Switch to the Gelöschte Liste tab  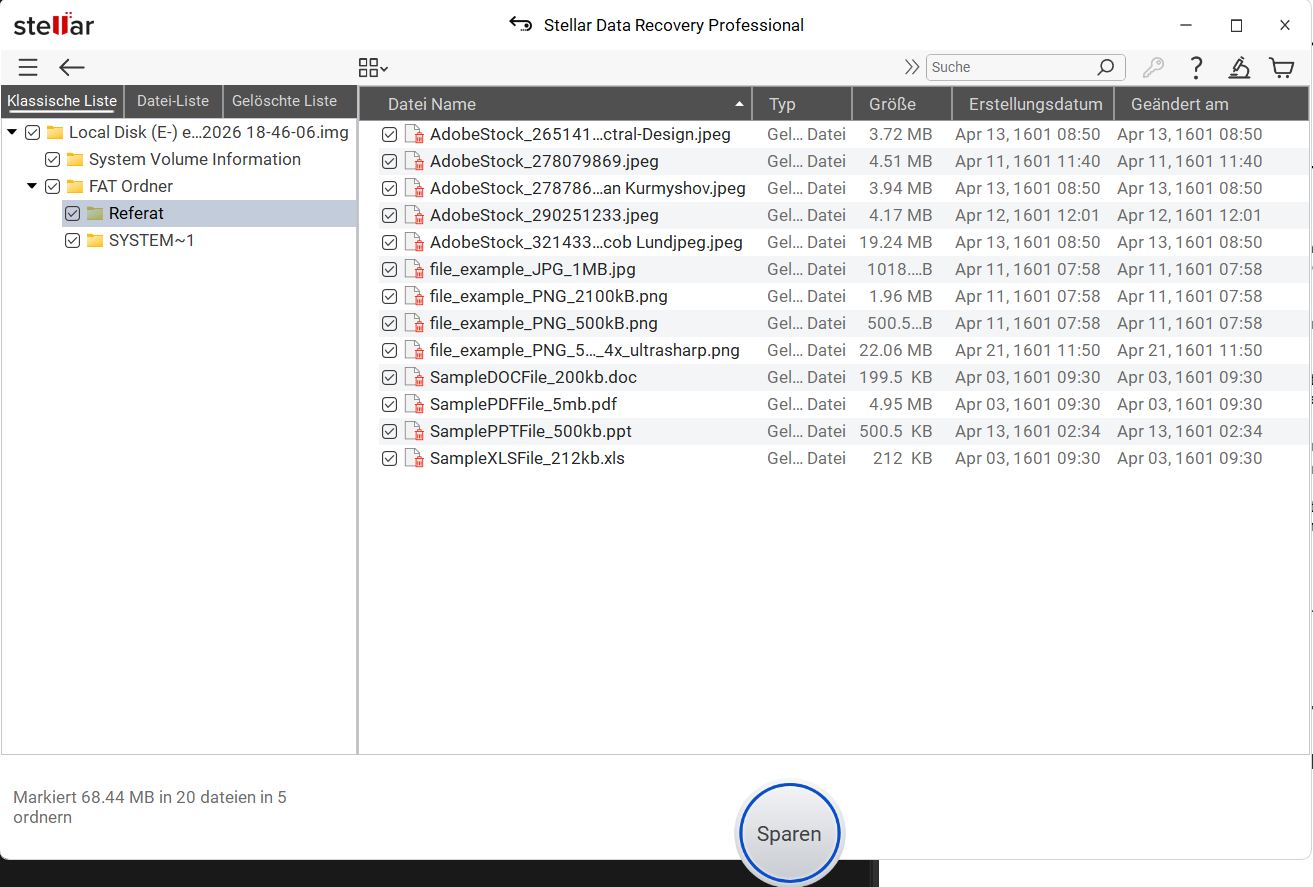coord(285,101)
